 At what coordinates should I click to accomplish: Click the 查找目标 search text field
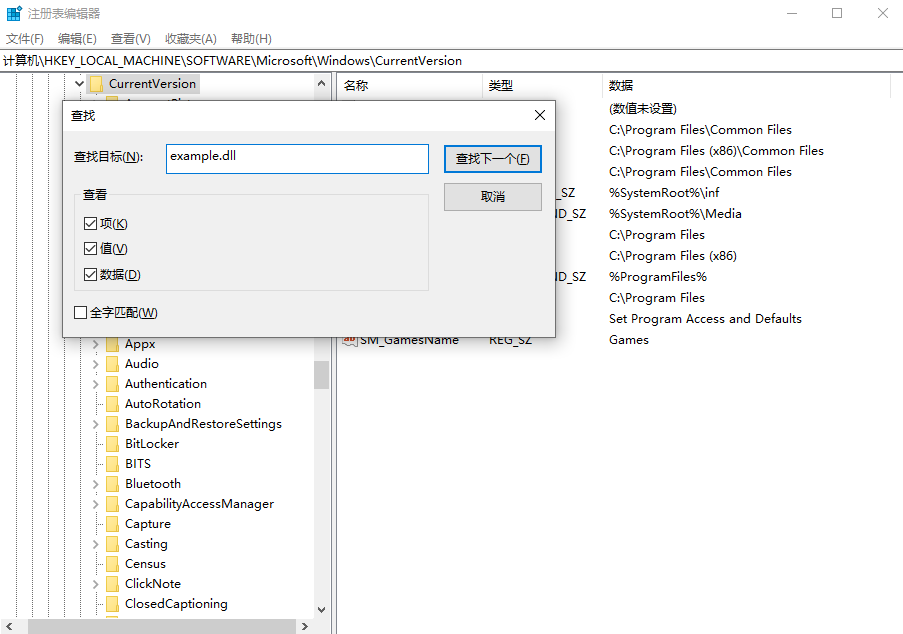[x=297, y=158]
